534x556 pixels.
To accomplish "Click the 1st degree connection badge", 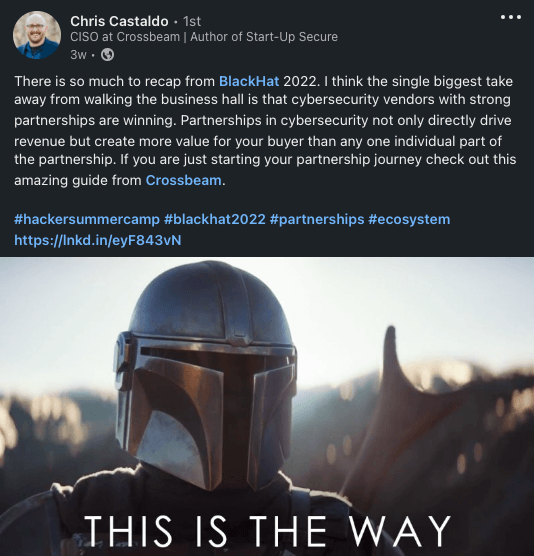I will [192, 21].
